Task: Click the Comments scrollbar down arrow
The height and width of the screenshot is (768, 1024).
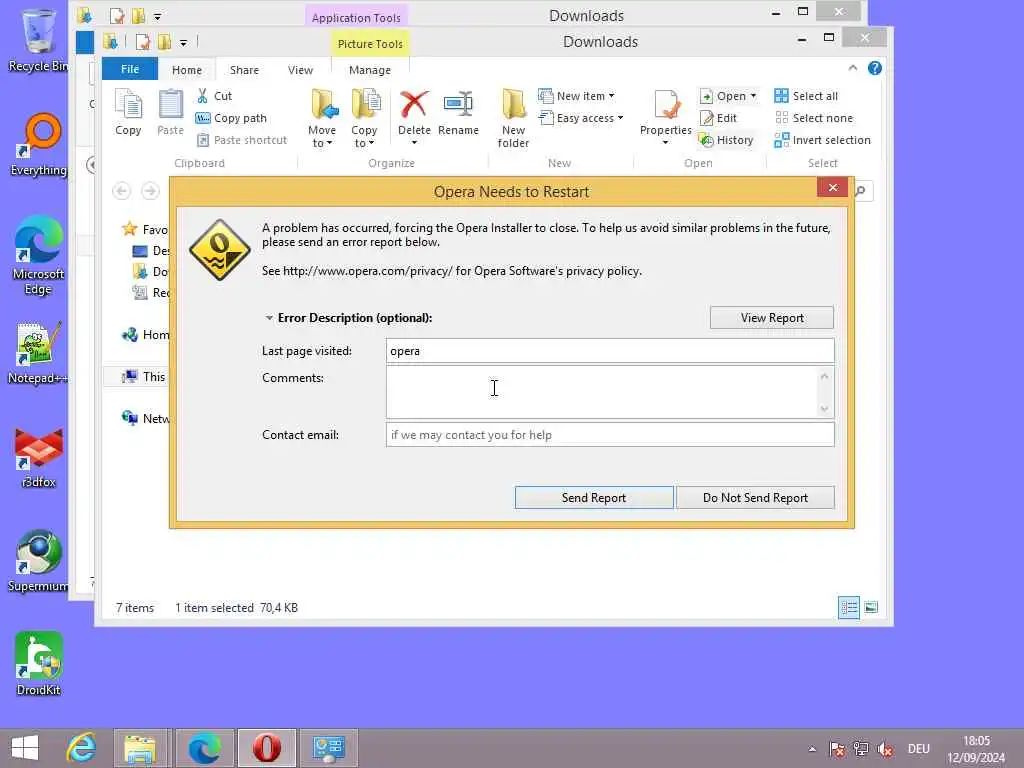Action: click(x=824, y=409)
